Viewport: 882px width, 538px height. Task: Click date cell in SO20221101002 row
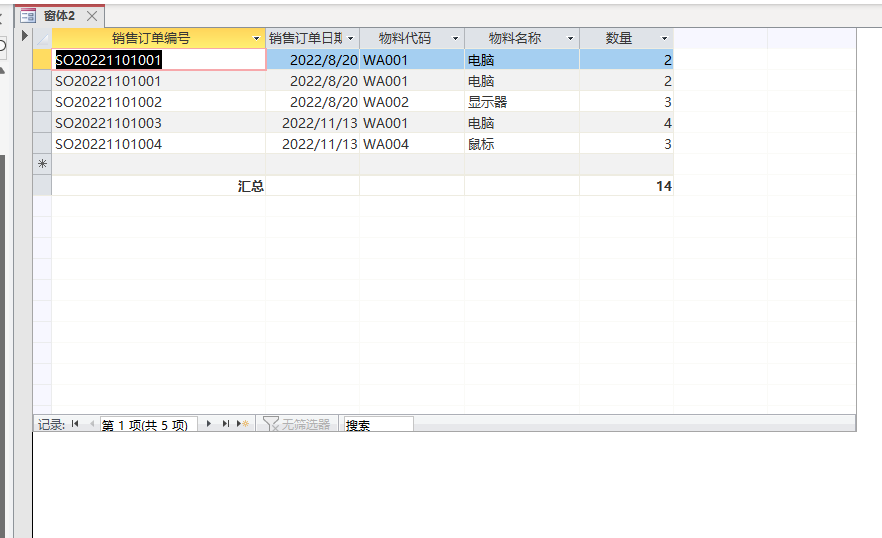312,102
